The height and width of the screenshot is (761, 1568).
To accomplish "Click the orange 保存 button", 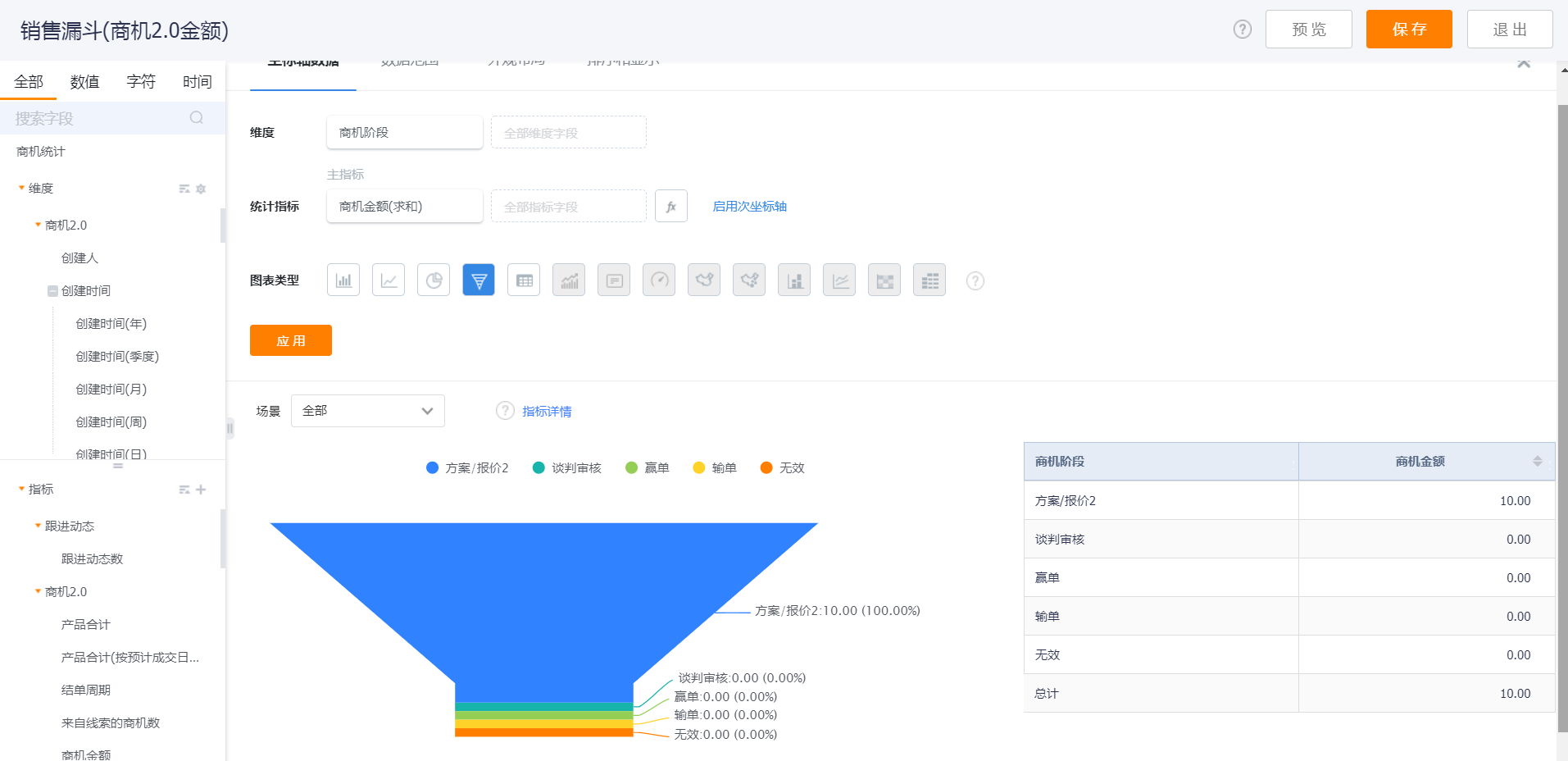I will pyautogui.click(x=1409, y=30).
